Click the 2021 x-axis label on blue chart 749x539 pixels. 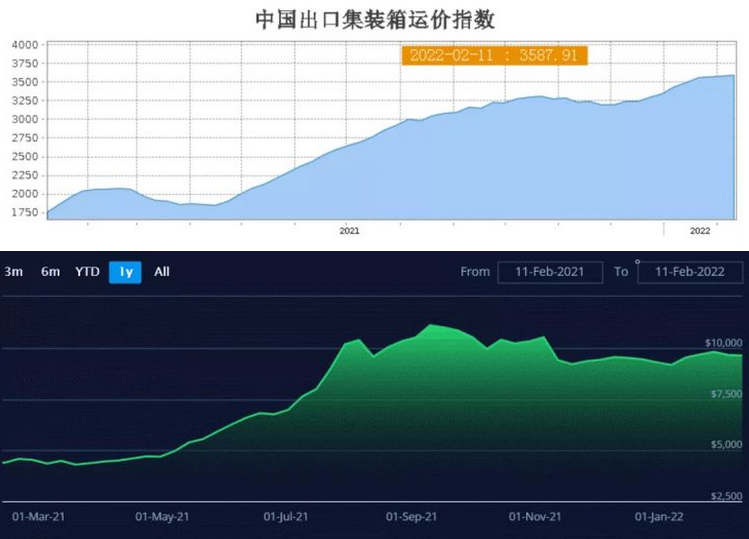click(349, 231)
